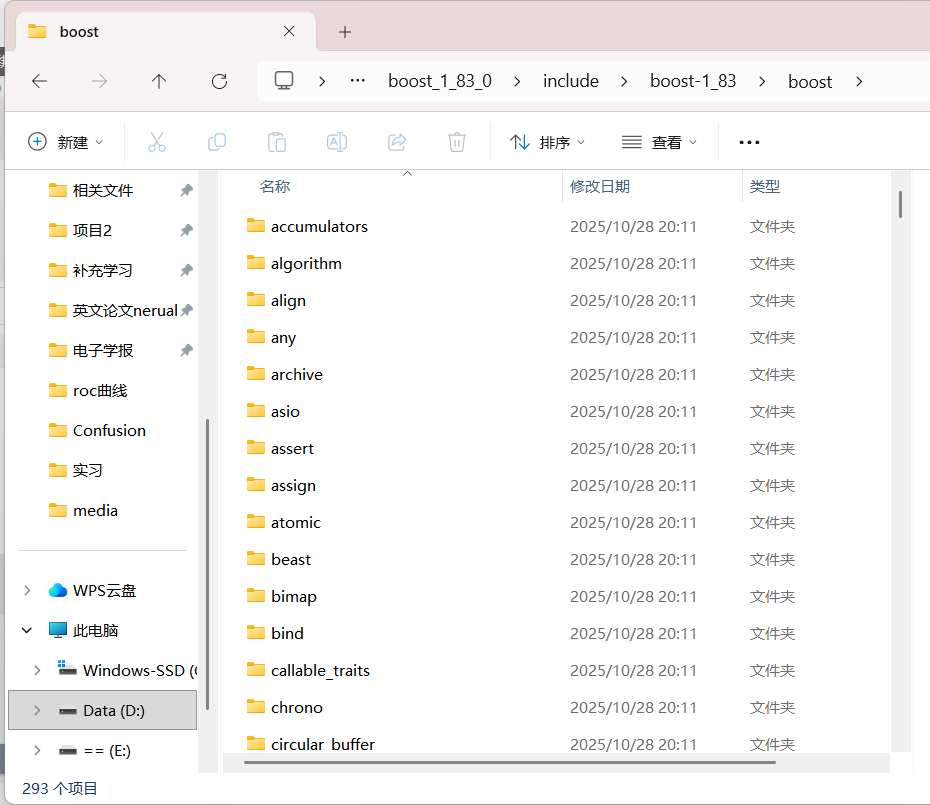Click the Rename toolbar icon
930x805 pixels.
(337, 142)
